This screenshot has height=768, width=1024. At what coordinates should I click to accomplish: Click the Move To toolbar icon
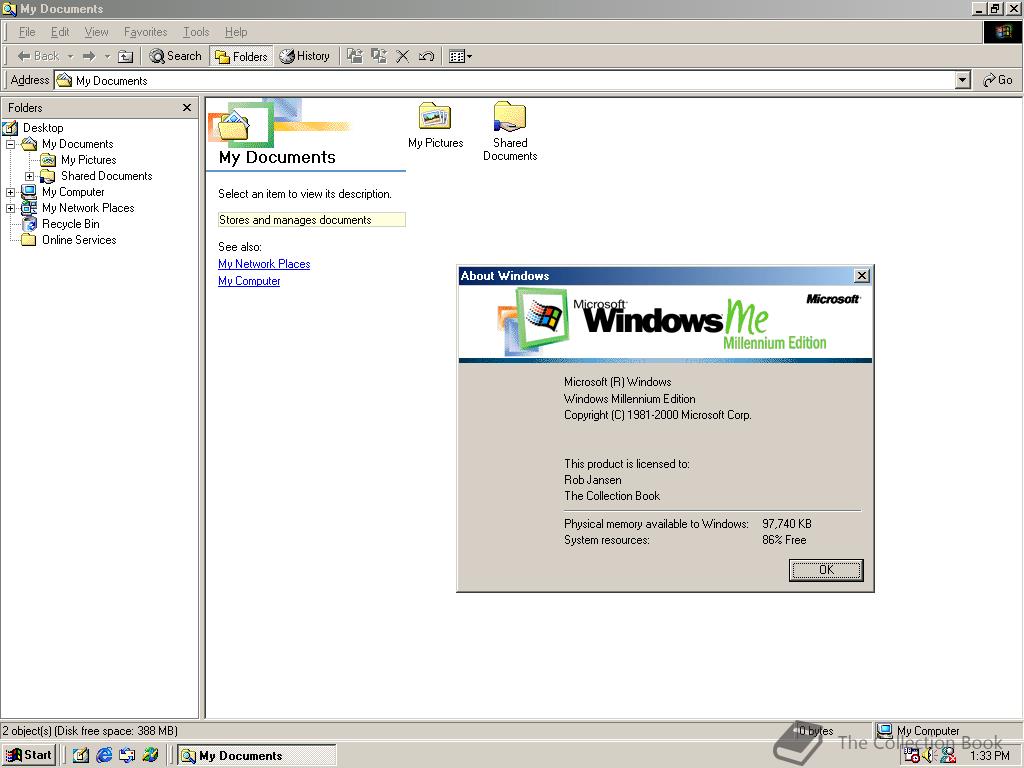click(355, 56)
